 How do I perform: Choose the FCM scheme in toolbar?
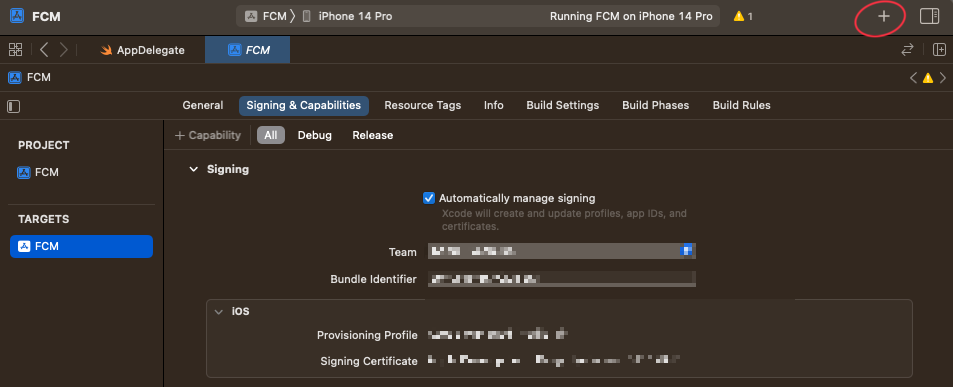click(266, 16)
